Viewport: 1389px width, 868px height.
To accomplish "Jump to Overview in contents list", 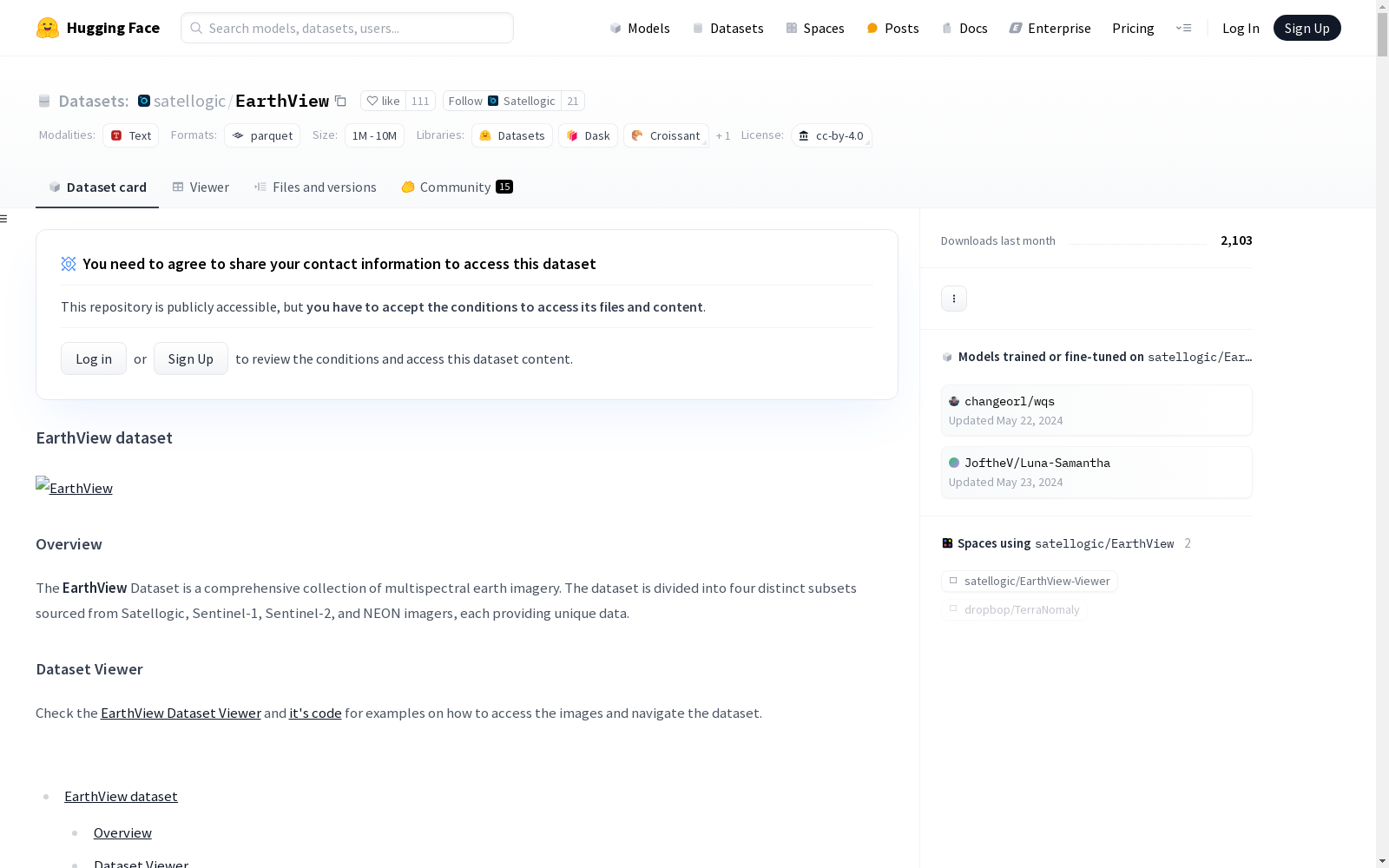I will (x=122, y=832).
